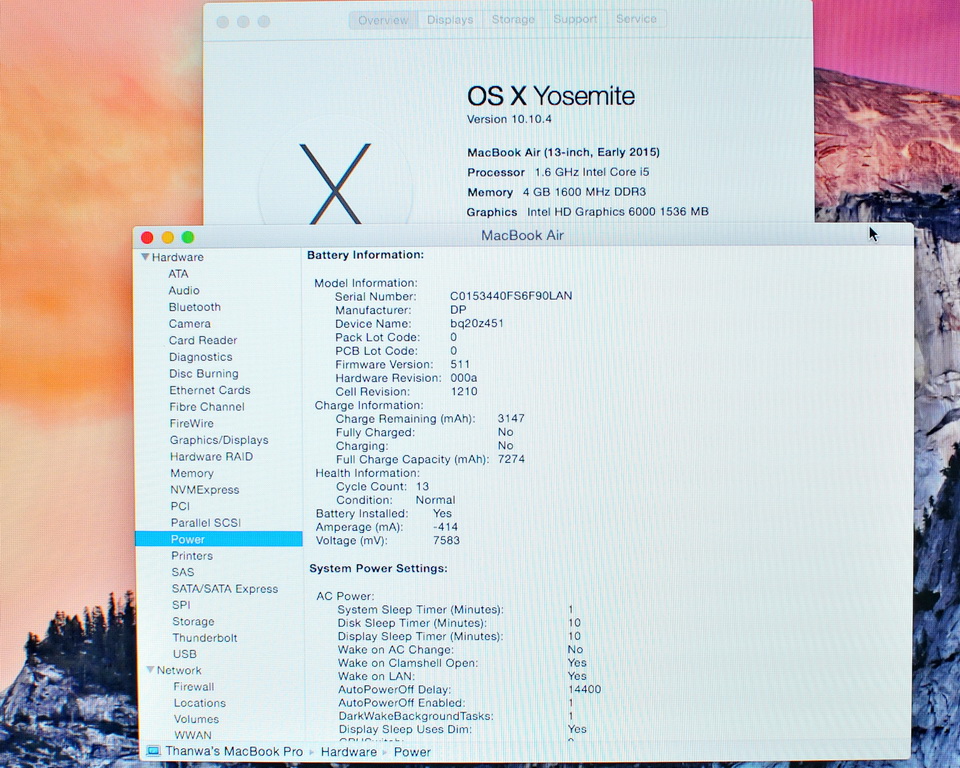Open Memory information in sidebar

(192, 473)
